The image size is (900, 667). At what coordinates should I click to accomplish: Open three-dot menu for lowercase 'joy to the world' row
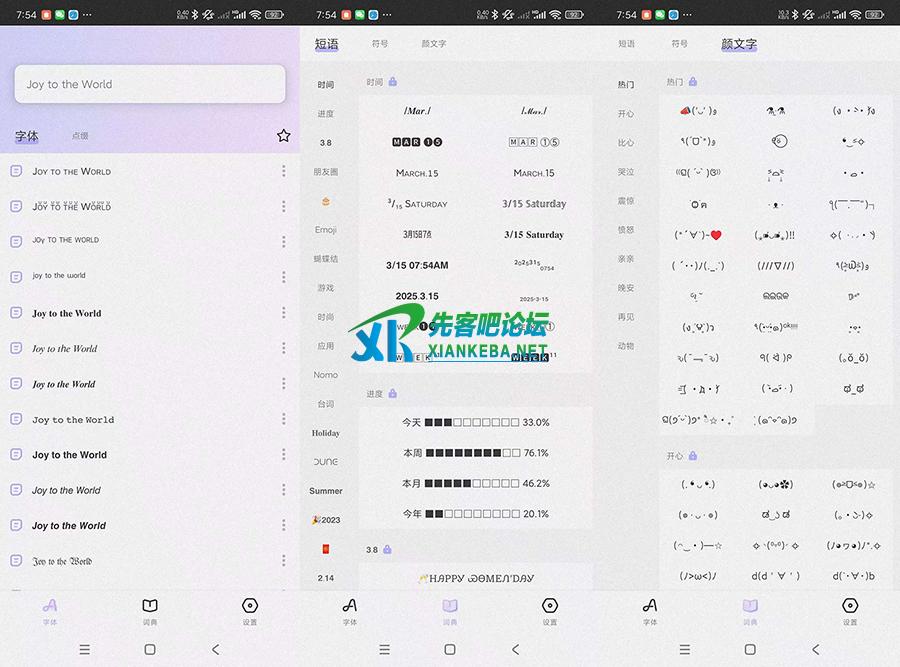284,276
